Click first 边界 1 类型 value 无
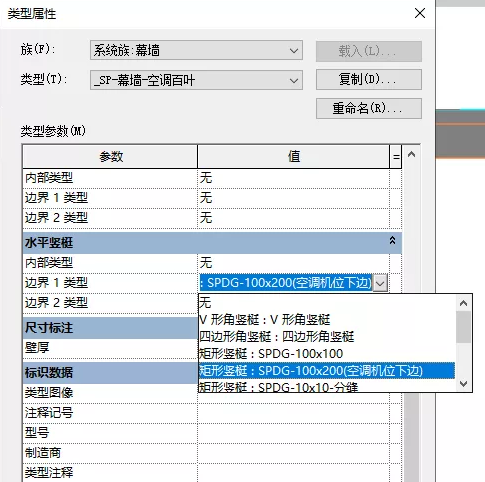The image size is (485, 482). click(293, 198)
